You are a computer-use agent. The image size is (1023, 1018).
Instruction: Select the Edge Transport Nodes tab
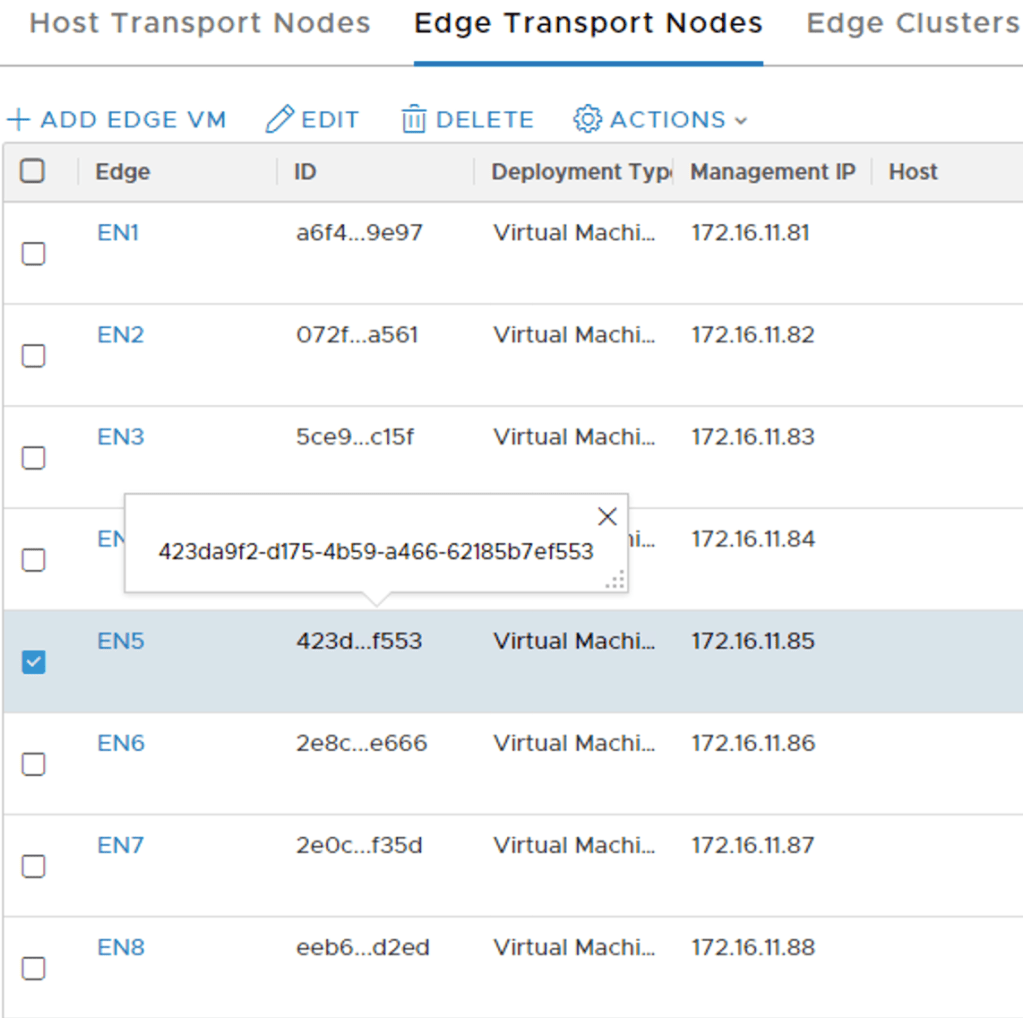(x=587, y=22)
